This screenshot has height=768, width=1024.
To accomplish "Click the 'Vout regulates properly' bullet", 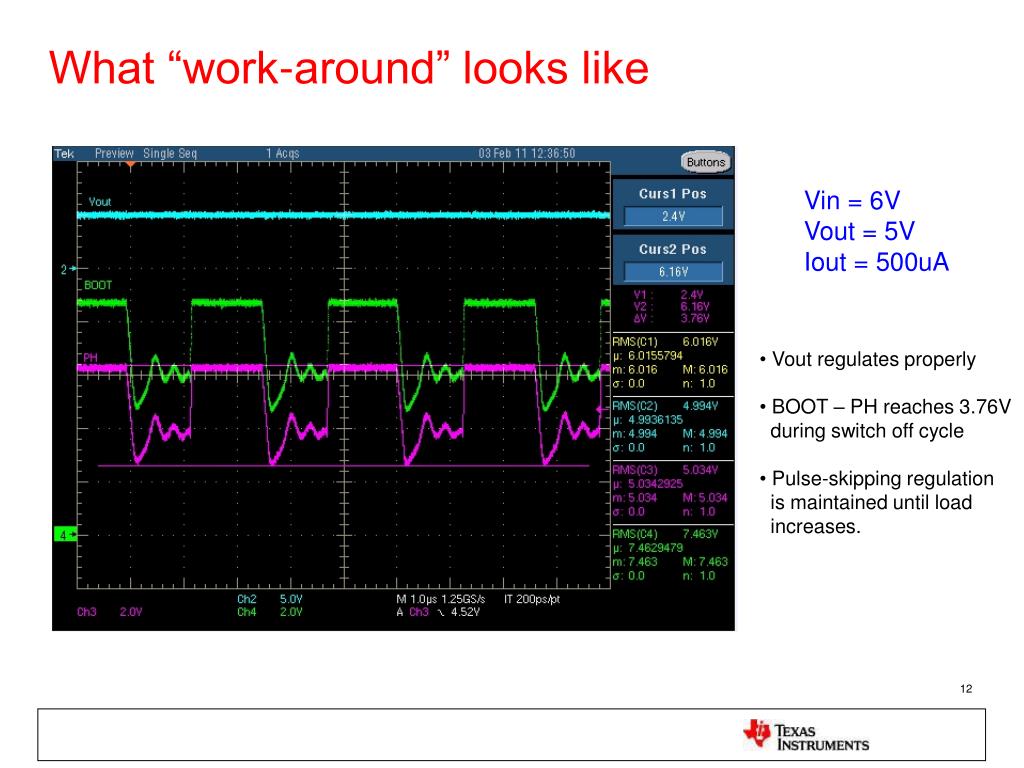I will coord(868,359).
